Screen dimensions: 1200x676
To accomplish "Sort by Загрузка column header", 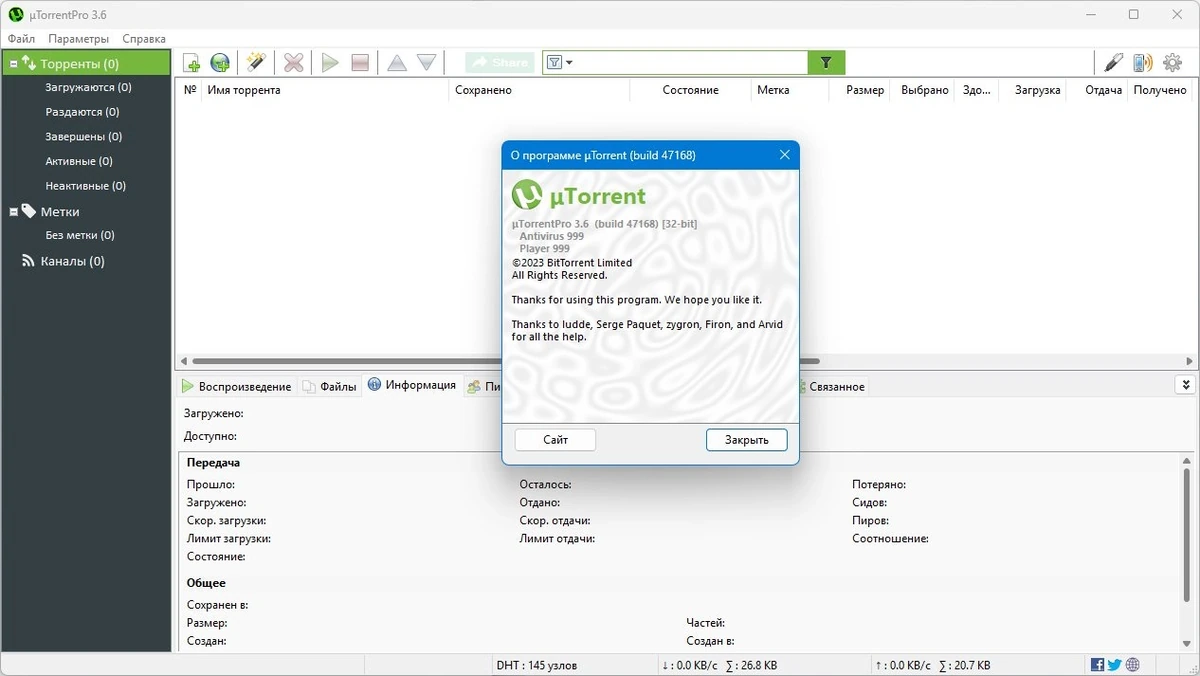I will pos(1033,90).
